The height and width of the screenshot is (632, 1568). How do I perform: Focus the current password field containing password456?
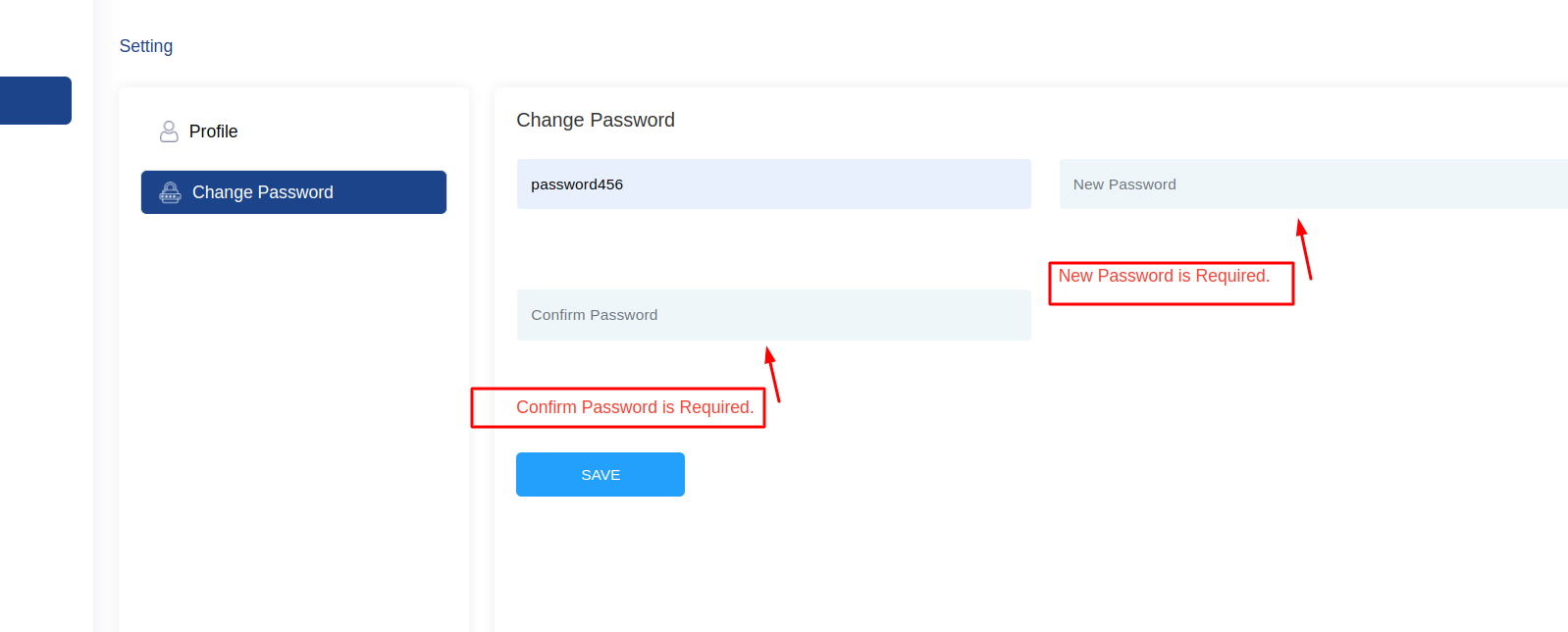[774, 184]
